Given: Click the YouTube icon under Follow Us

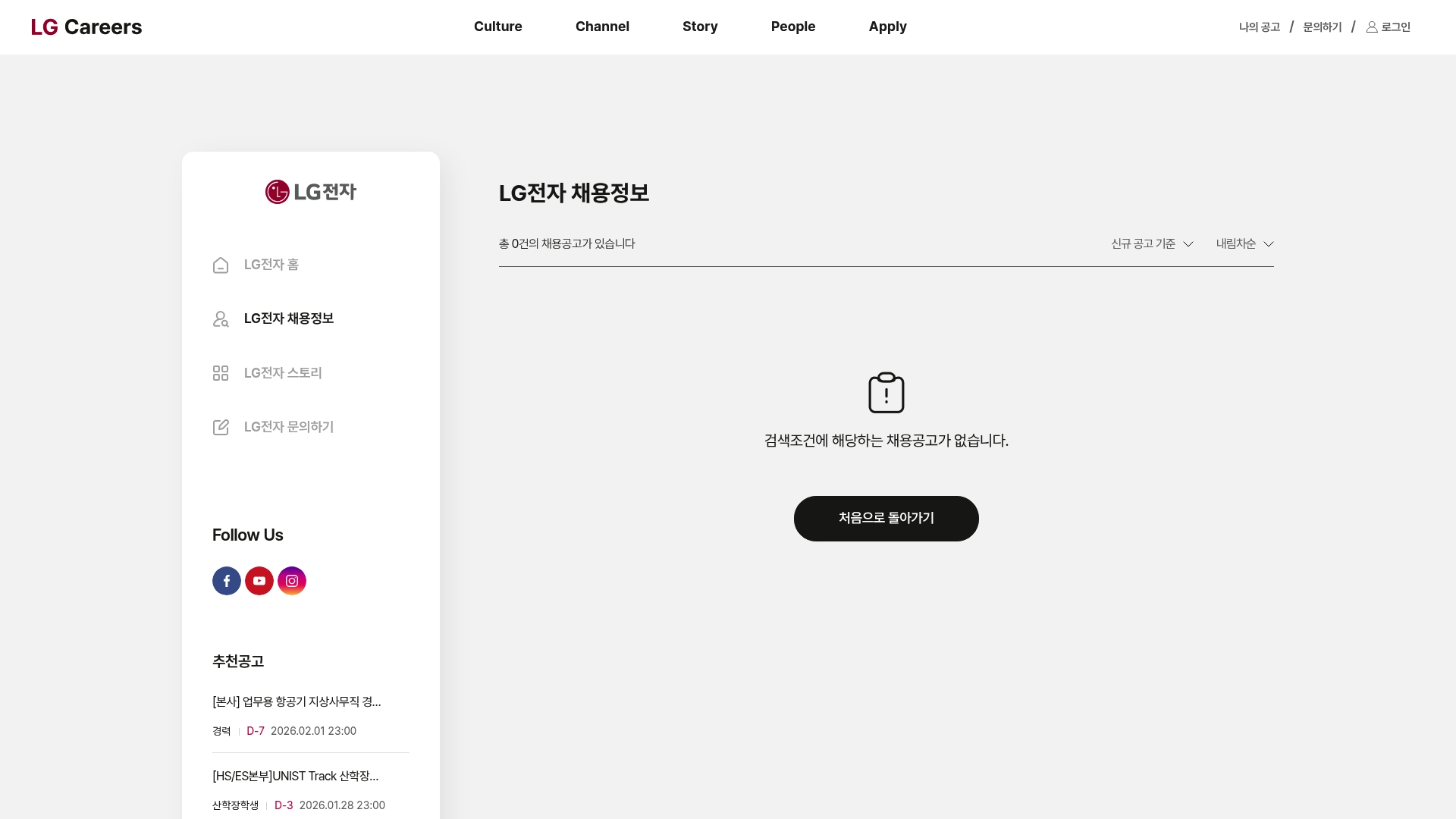Looking at the screenshot, I should pos(259,580).
